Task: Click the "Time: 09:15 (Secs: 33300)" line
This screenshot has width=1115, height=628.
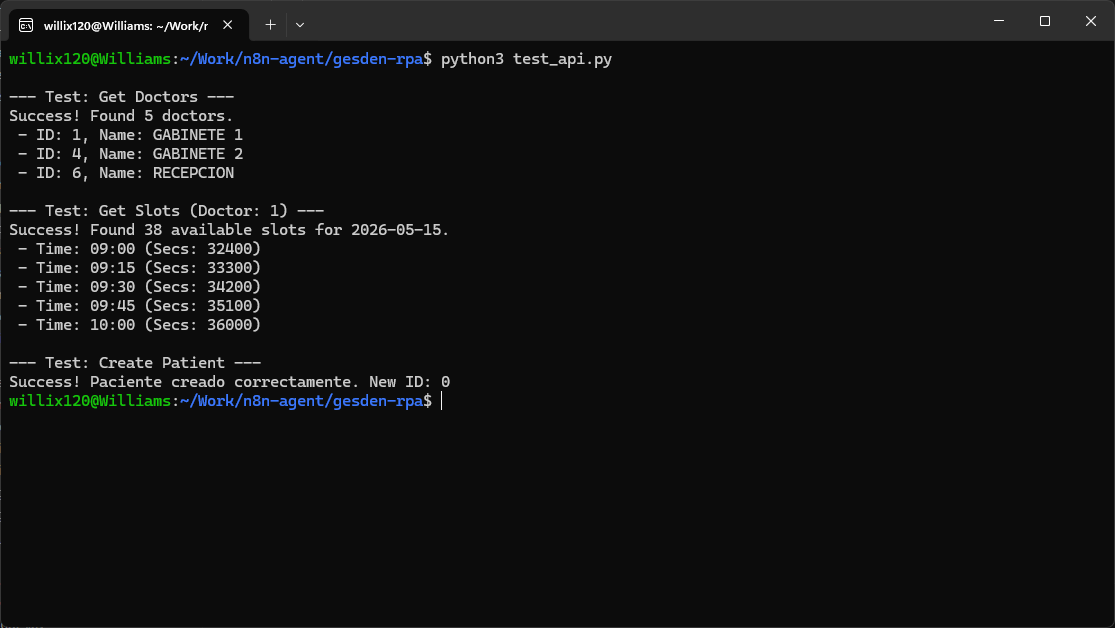Action: pyautogui.click(x=139, y=268)
